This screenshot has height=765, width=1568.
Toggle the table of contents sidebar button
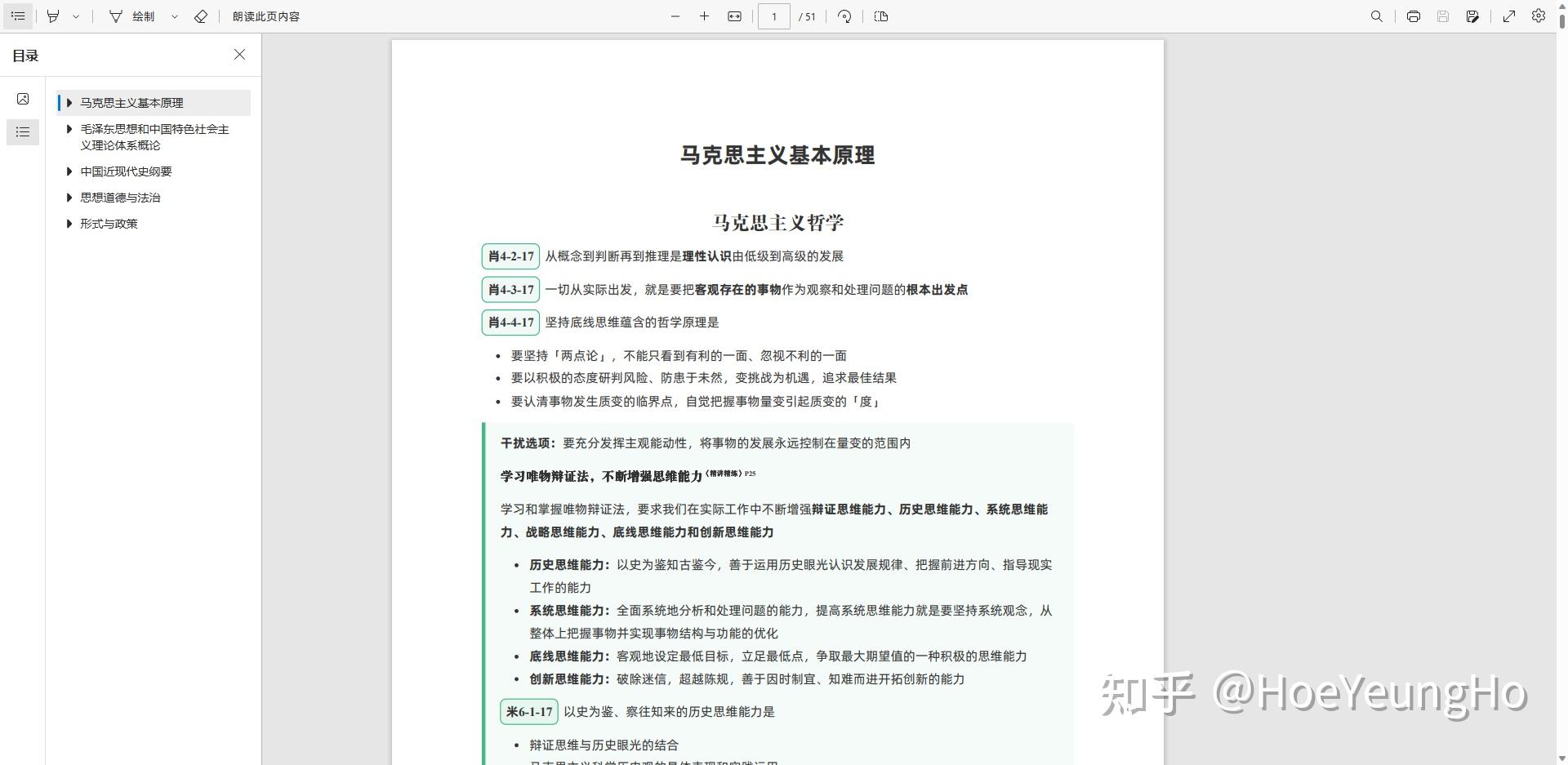18,16
